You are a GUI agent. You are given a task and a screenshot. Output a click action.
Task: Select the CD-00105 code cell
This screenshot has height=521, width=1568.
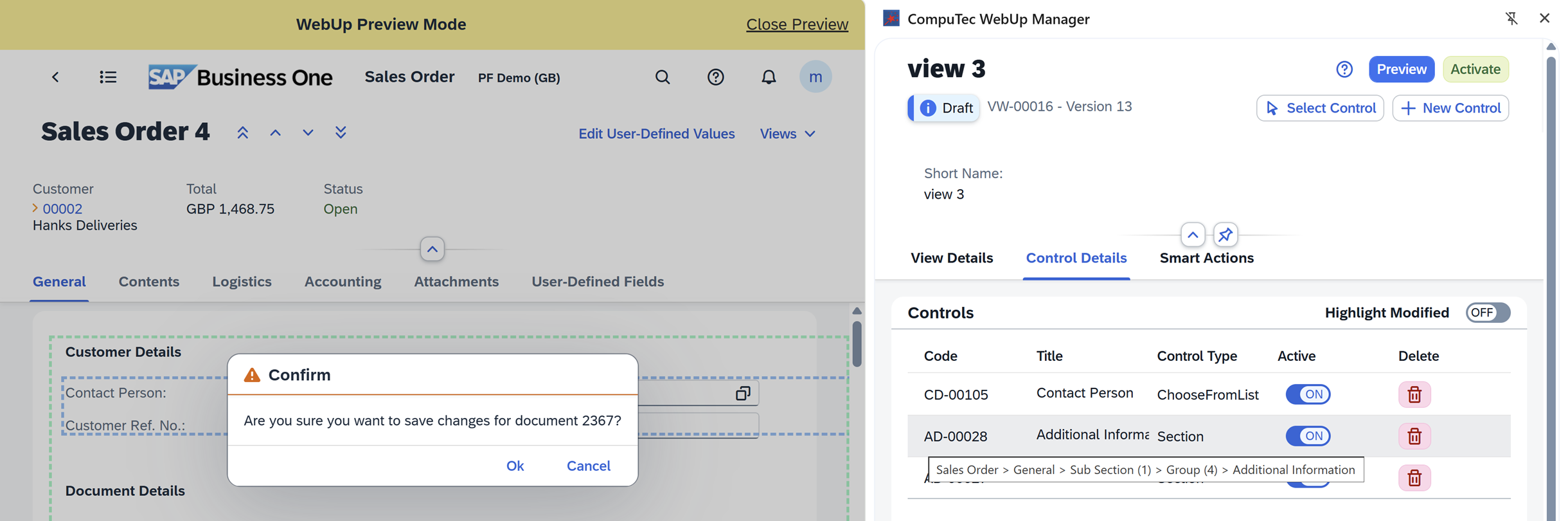coord(956,395)
